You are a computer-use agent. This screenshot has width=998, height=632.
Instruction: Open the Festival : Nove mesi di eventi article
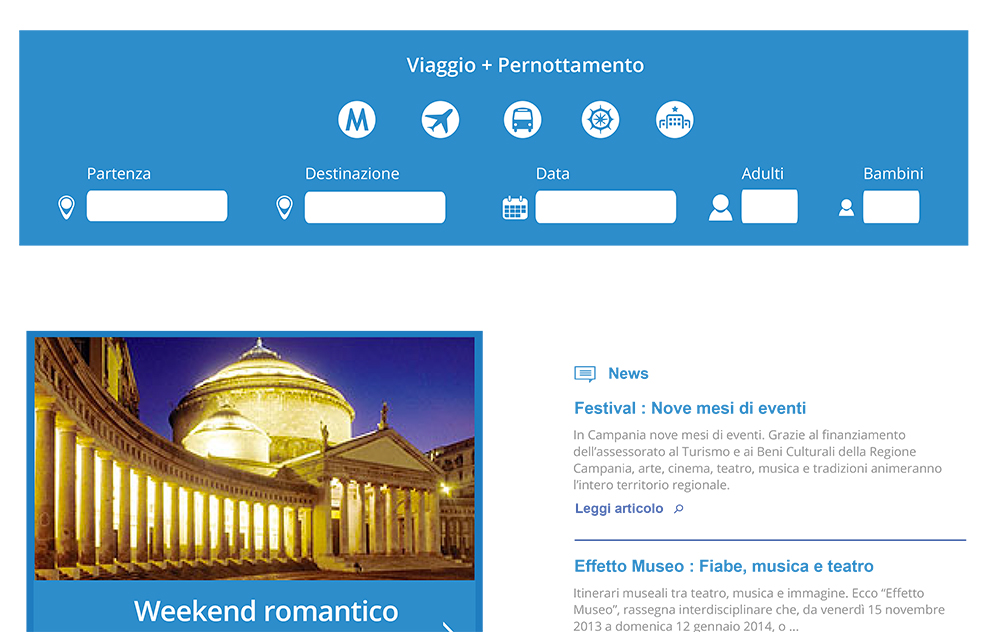pyautogui.click(x=690, y=408)
